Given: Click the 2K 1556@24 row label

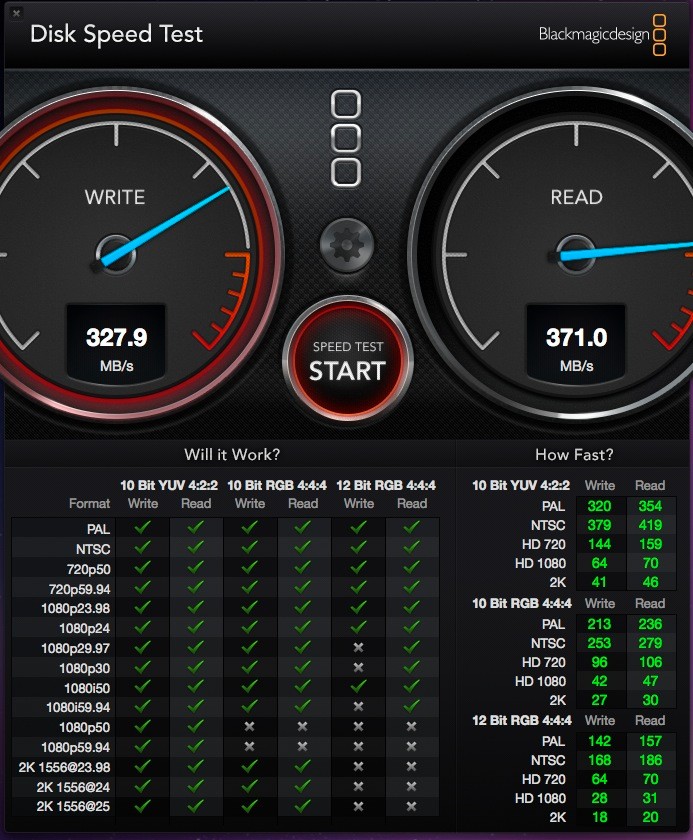Looking at the screenshot, I should [x=73, y=787].
